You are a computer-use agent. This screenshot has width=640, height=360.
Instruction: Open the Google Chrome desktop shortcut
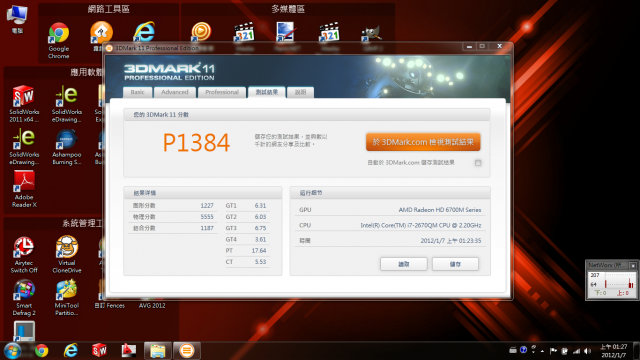59,40
